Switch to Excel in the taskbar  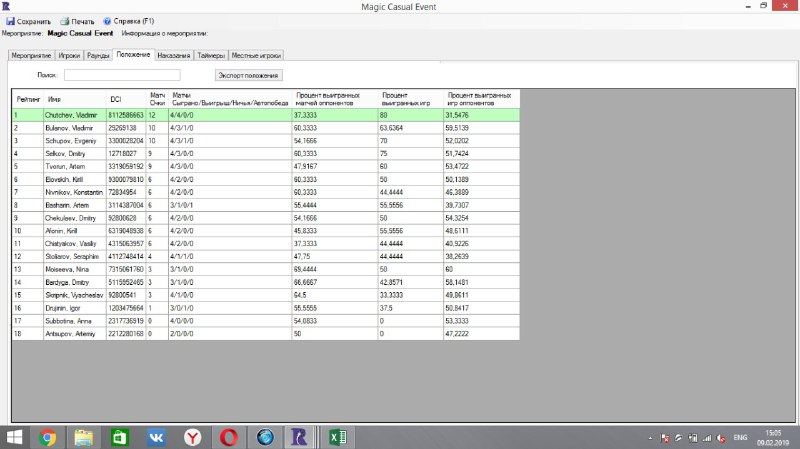pos(338,437)
